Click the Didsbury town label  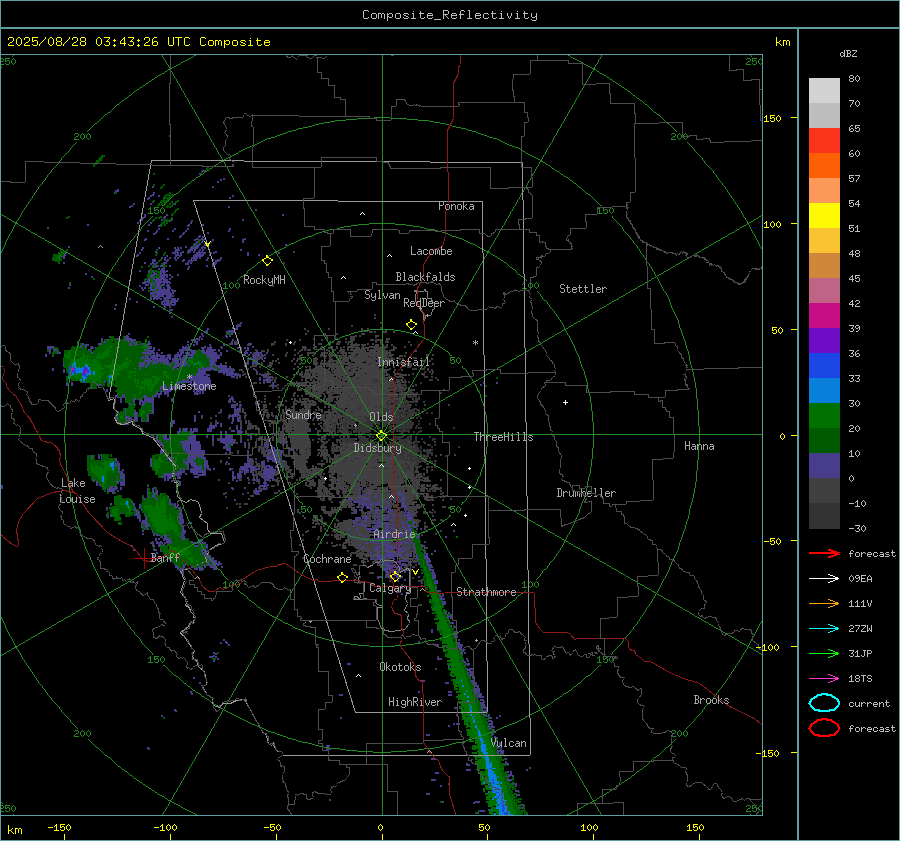(377, 448)
